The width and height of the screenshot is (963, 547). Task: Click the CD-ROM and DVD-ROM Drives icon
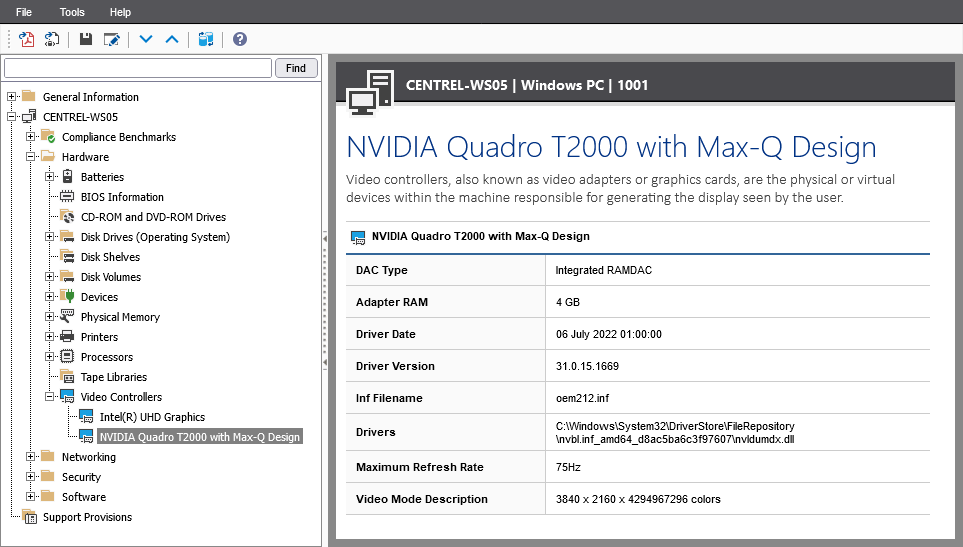tap(67, 217)
